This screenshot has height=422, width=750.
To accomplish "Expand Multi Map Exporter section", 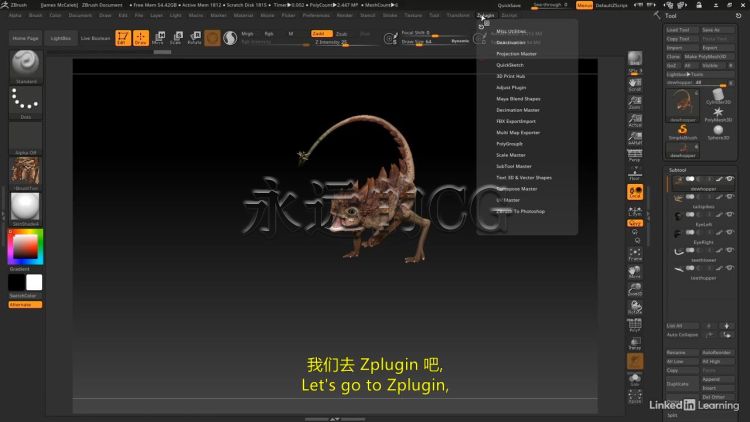I will (518, 133).
